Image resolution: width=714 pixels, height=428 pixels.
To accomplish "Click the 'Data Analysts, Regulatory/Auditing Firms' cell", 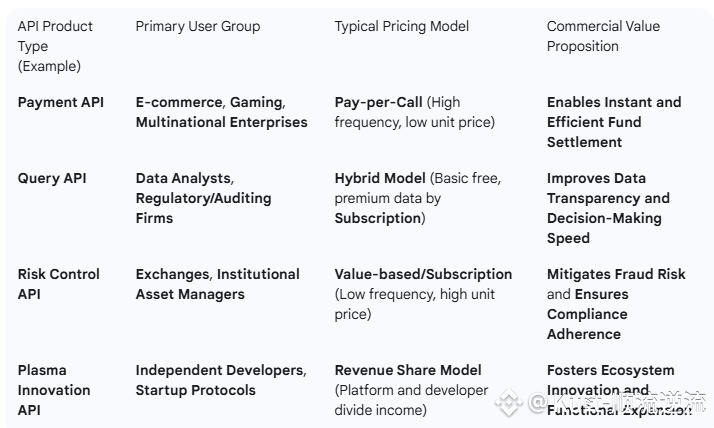I will click(x=203, y=198).
